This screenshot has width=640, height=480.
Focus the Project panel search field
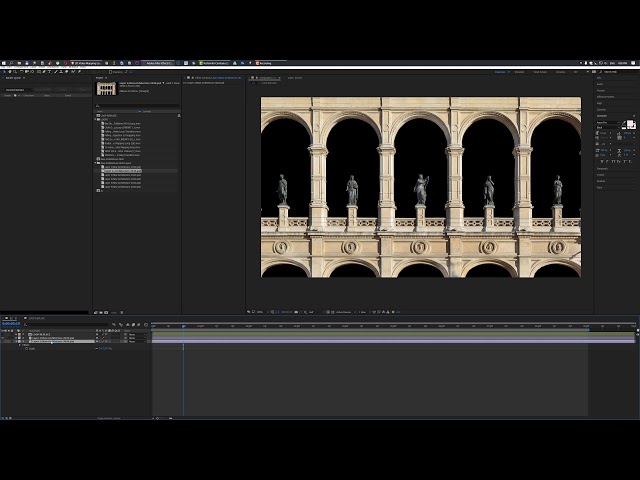pos(138,106)
